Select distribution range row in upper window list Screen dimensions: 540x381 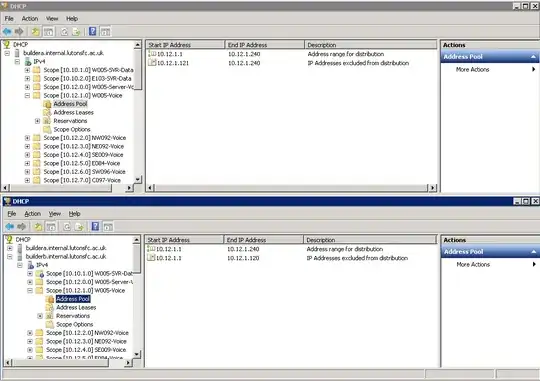(x=266, y=54)
